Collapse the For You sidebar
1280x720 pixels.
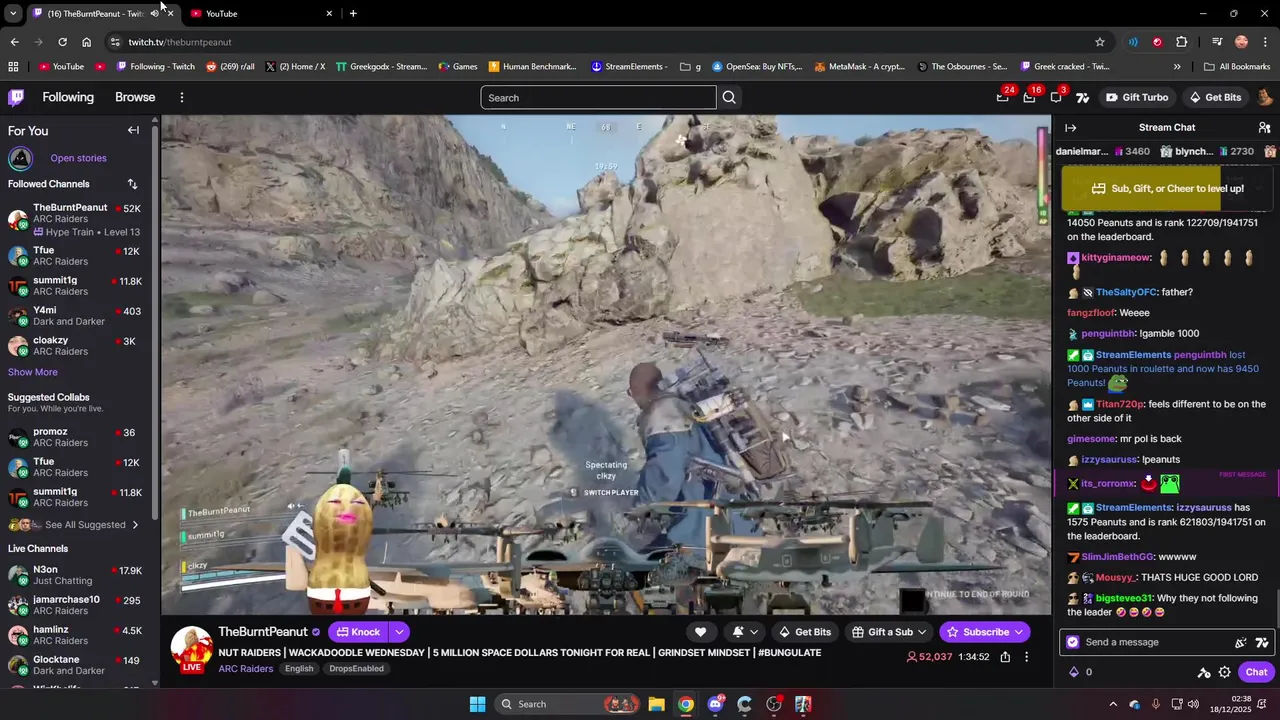coord(133,130)
